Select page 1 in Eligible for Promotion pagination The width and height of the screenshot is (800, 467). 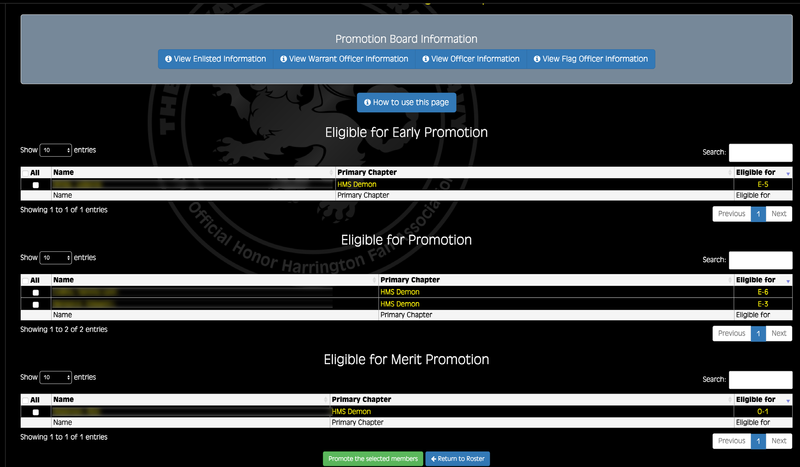pyautogui.click(x=758, y=333)
